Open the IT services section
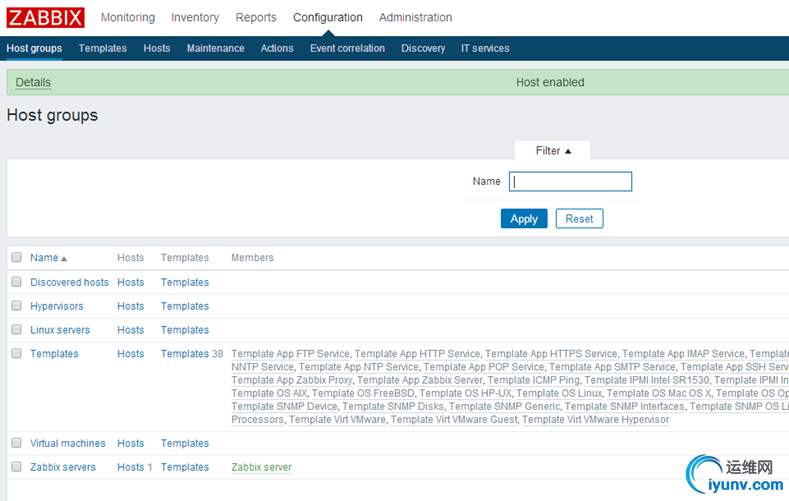 [x=485, y=48]
